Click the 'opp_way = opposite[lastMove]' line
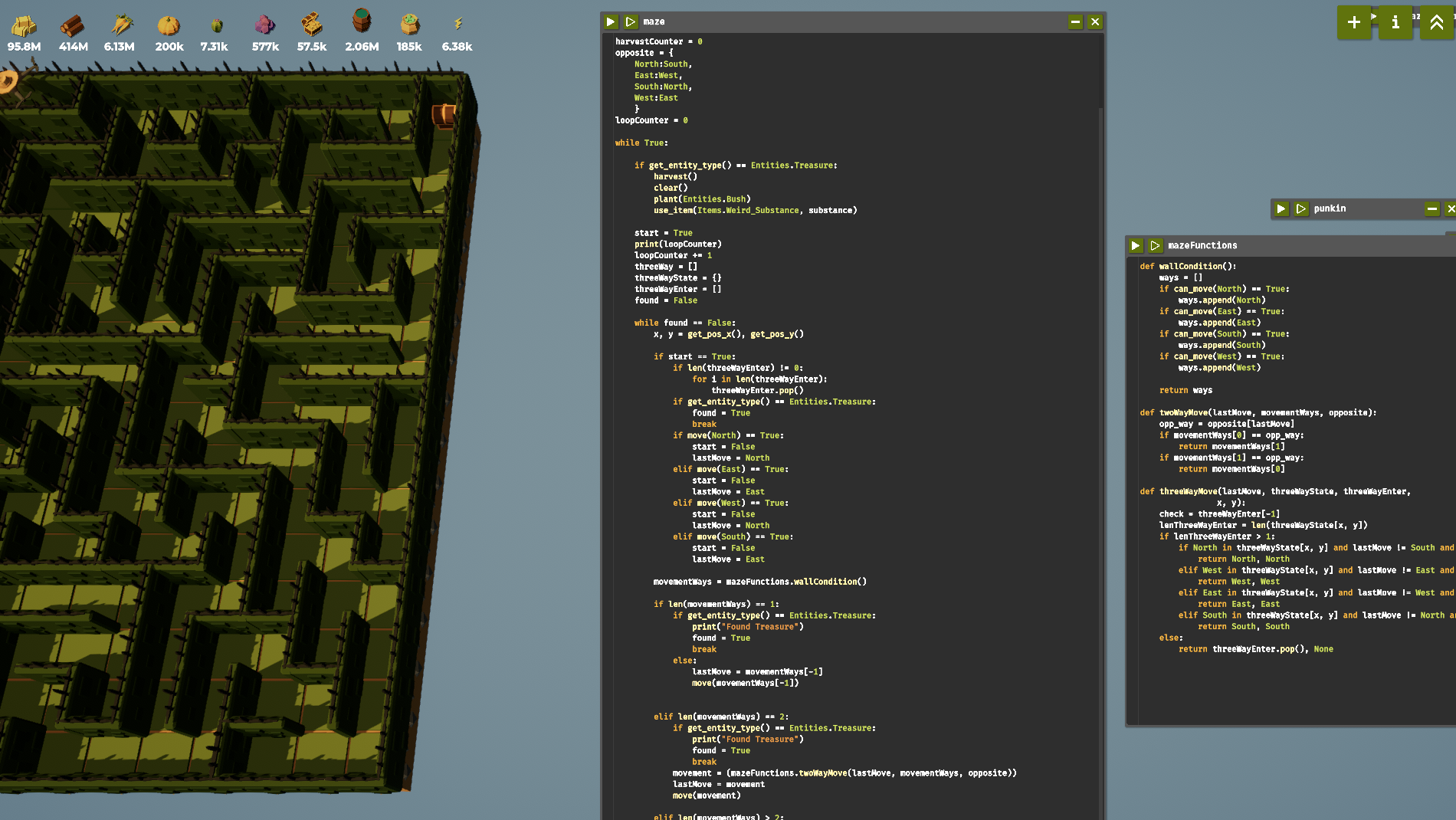Image resolution: width=1456 pixels, height=820 pixels. pyautogui.click(x=1226, y=424)
